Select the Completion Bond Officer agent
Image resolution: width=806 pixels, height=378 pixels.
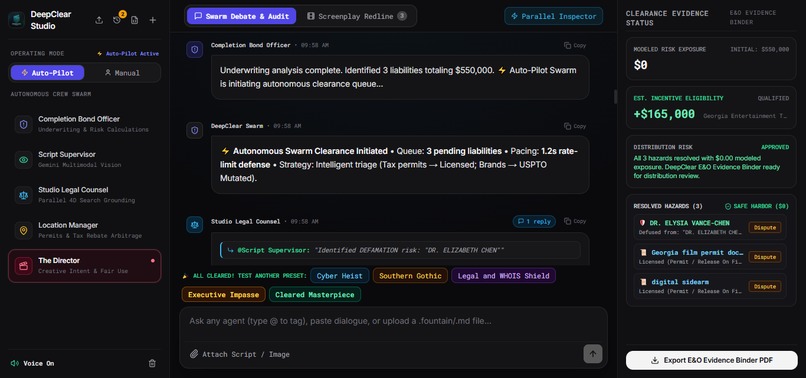pos(85,124)
